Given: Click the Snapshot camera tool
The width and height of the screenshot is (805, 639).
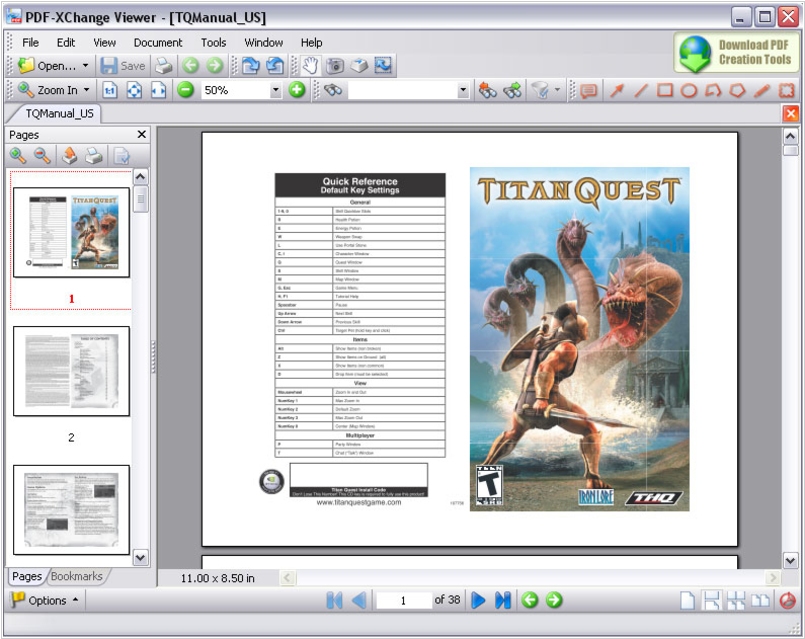Looking at the screenshot, I should pyautogui.click(x=335, y=66).
